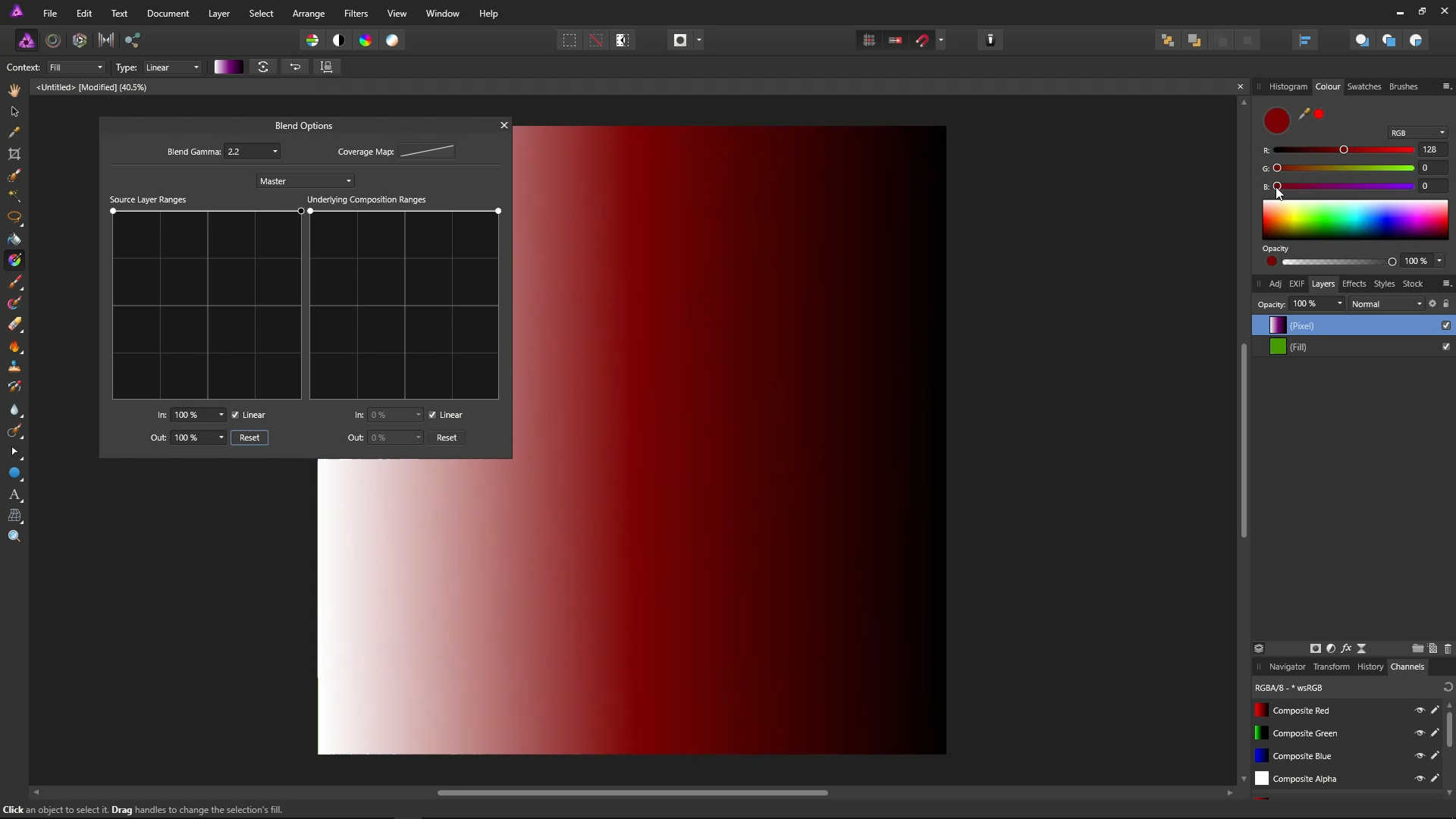
Task: Switch to the Swatches tab
Action: click(1363, 86)
